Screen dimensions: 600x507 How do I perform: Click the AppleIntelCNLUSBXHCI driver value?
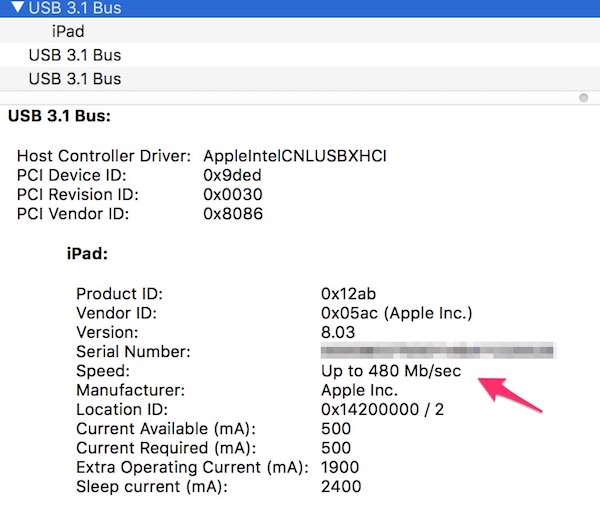(x=294, y=156)
